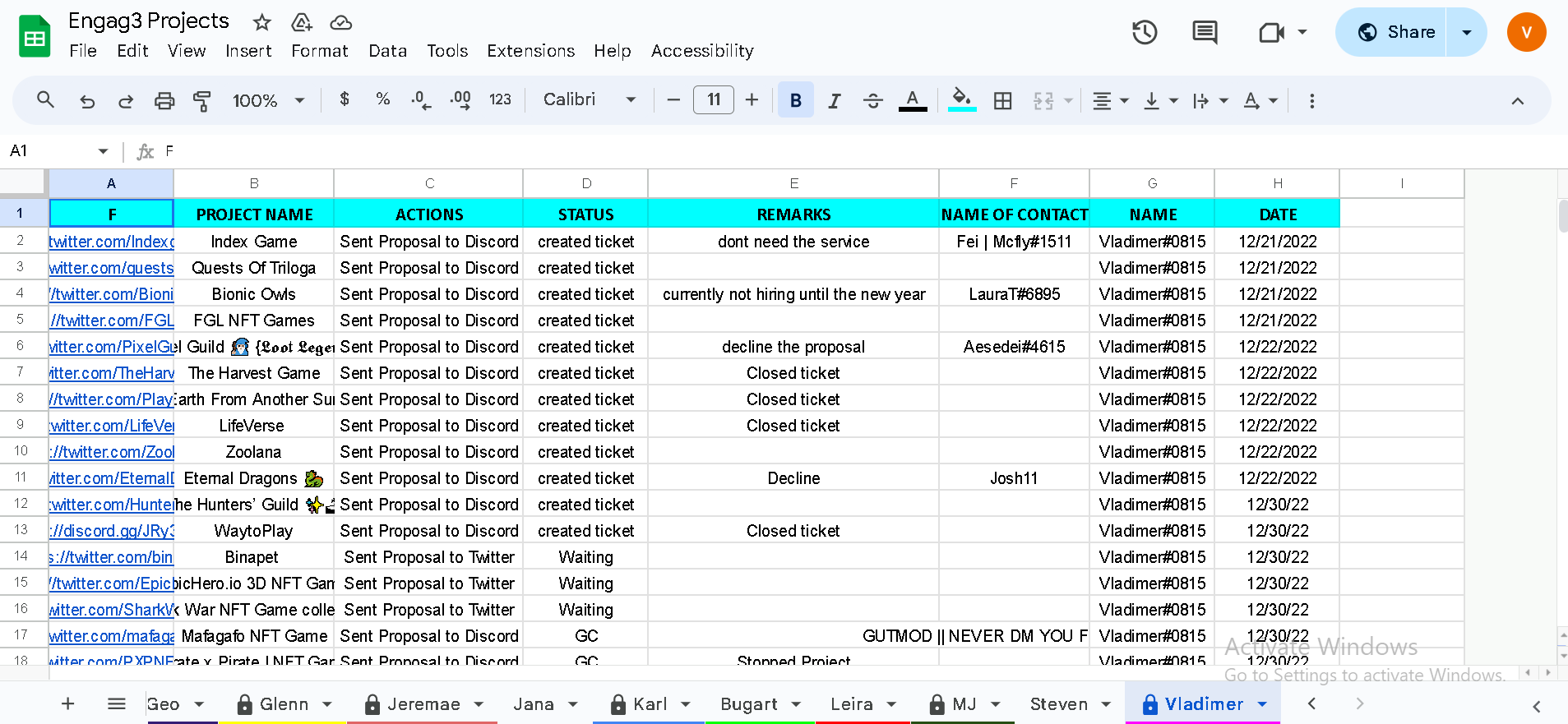Open the Calibri font dropdown

pos(590,99)
